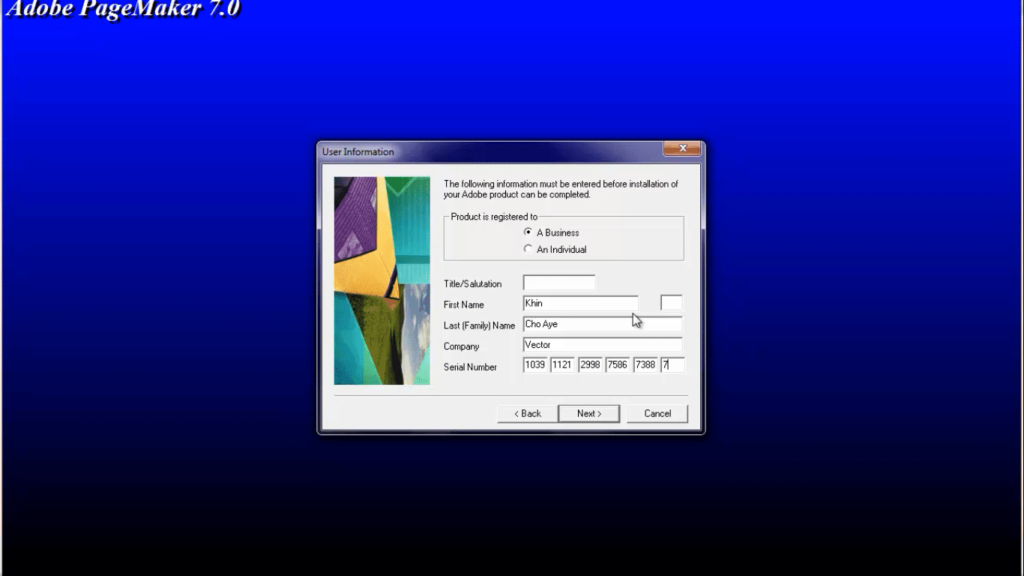Proceed with the Next button
The image size is (1024, 576).
pyautogui.click(x=589, y=413)
